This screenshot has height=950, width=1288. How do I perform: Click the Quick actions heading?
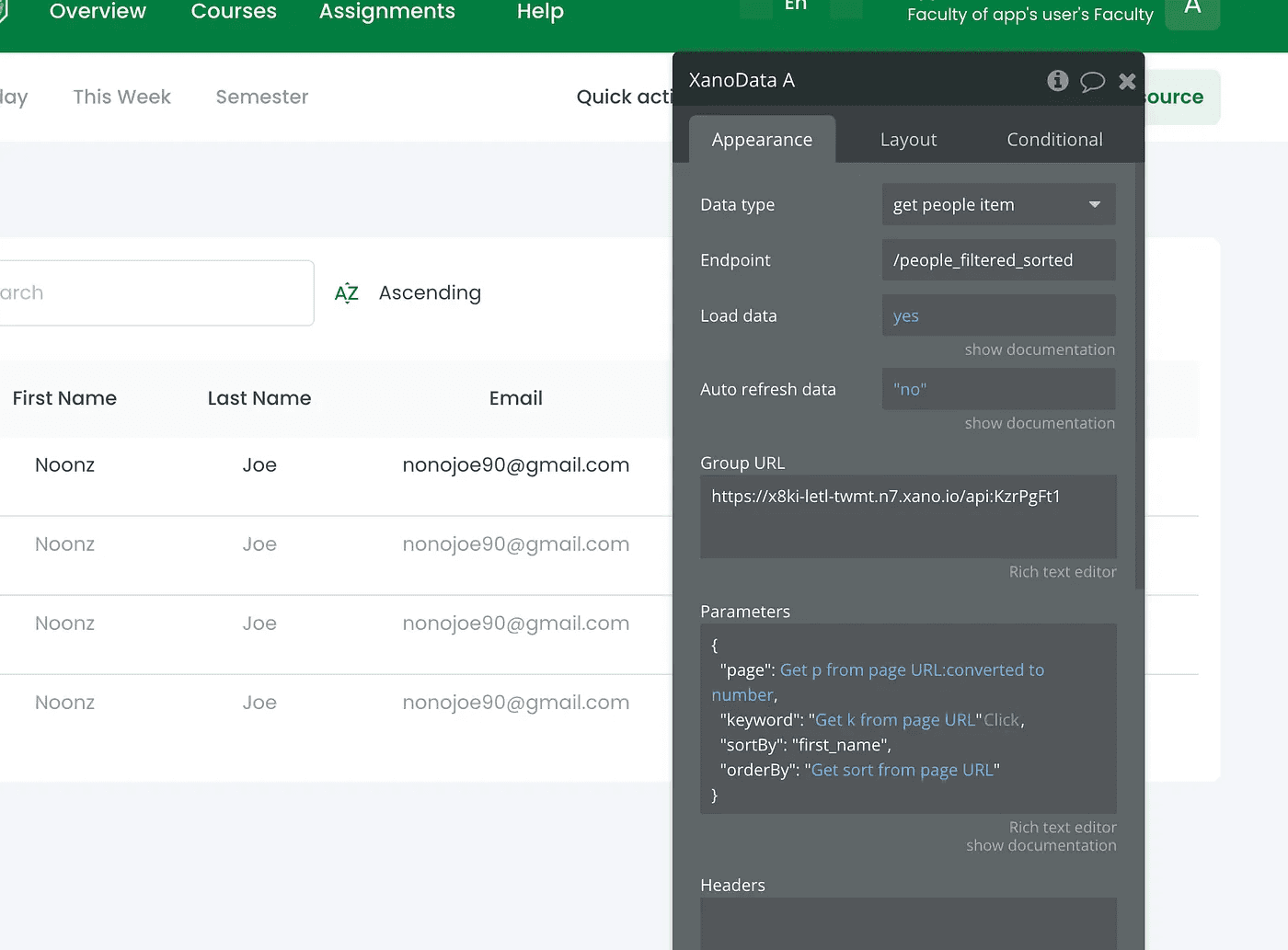click(625, 97)
